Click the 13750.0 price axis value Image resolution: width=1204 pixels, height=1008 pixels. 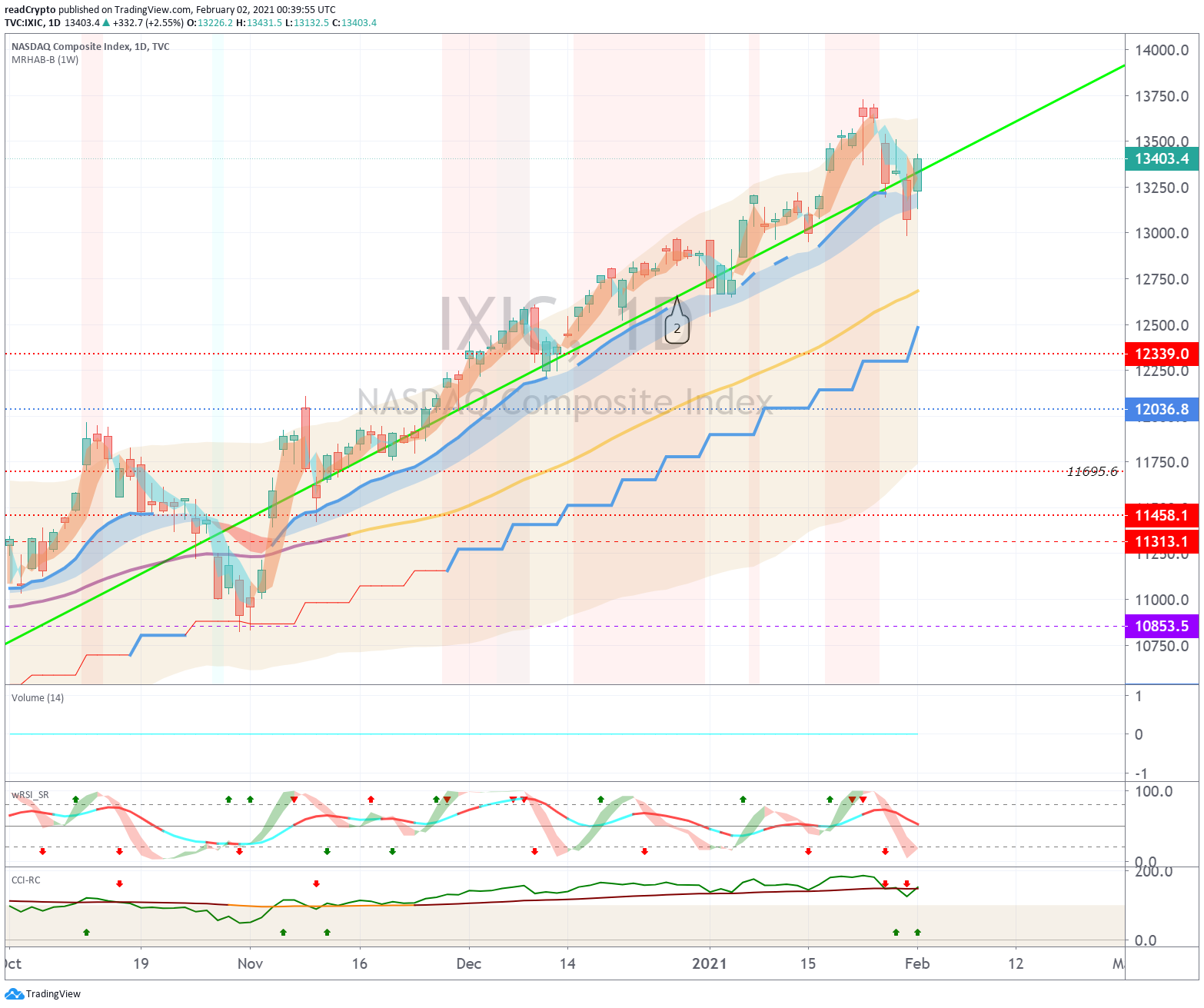(1162, 97)
